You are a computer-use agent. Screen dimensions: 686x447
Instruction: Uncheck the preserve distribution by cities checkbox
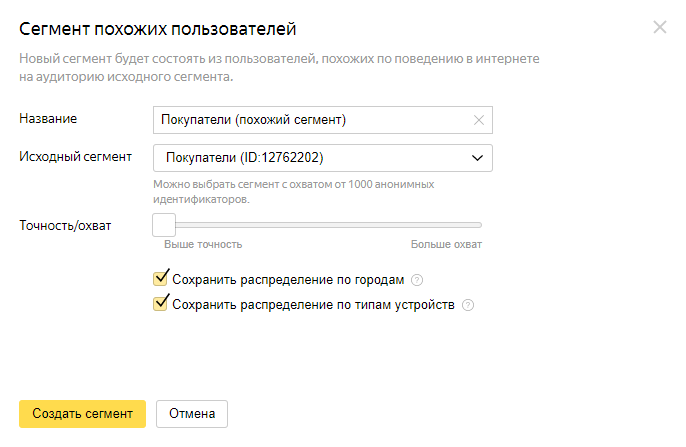(x=160, y=278)
